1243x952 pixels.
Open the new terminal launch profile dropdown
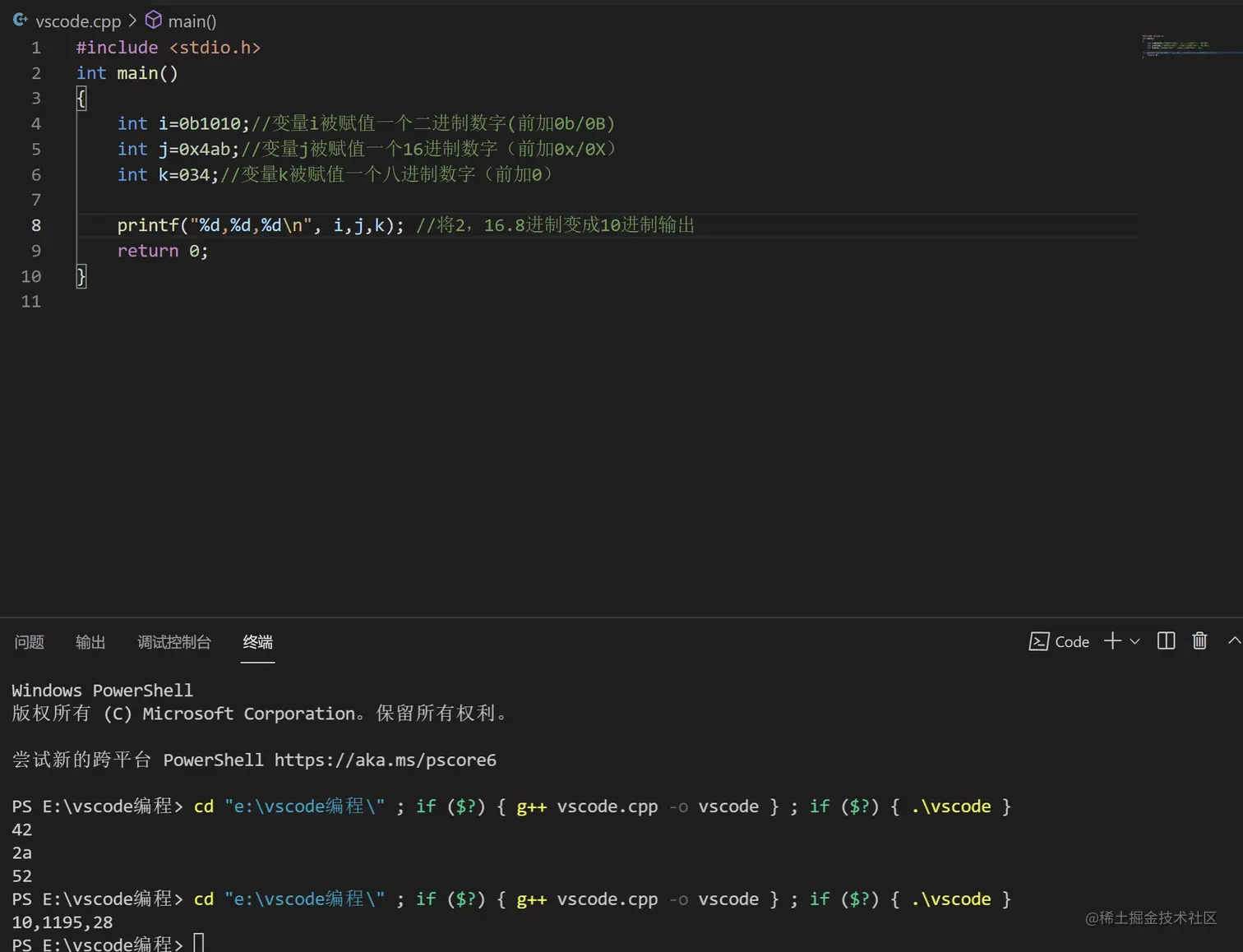point(1135,641)
